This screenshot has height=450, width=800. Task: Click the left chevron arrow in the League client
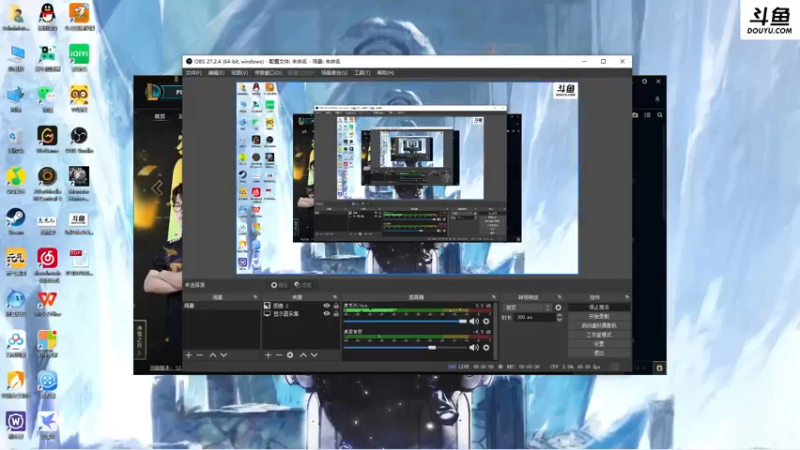(157, 188)
